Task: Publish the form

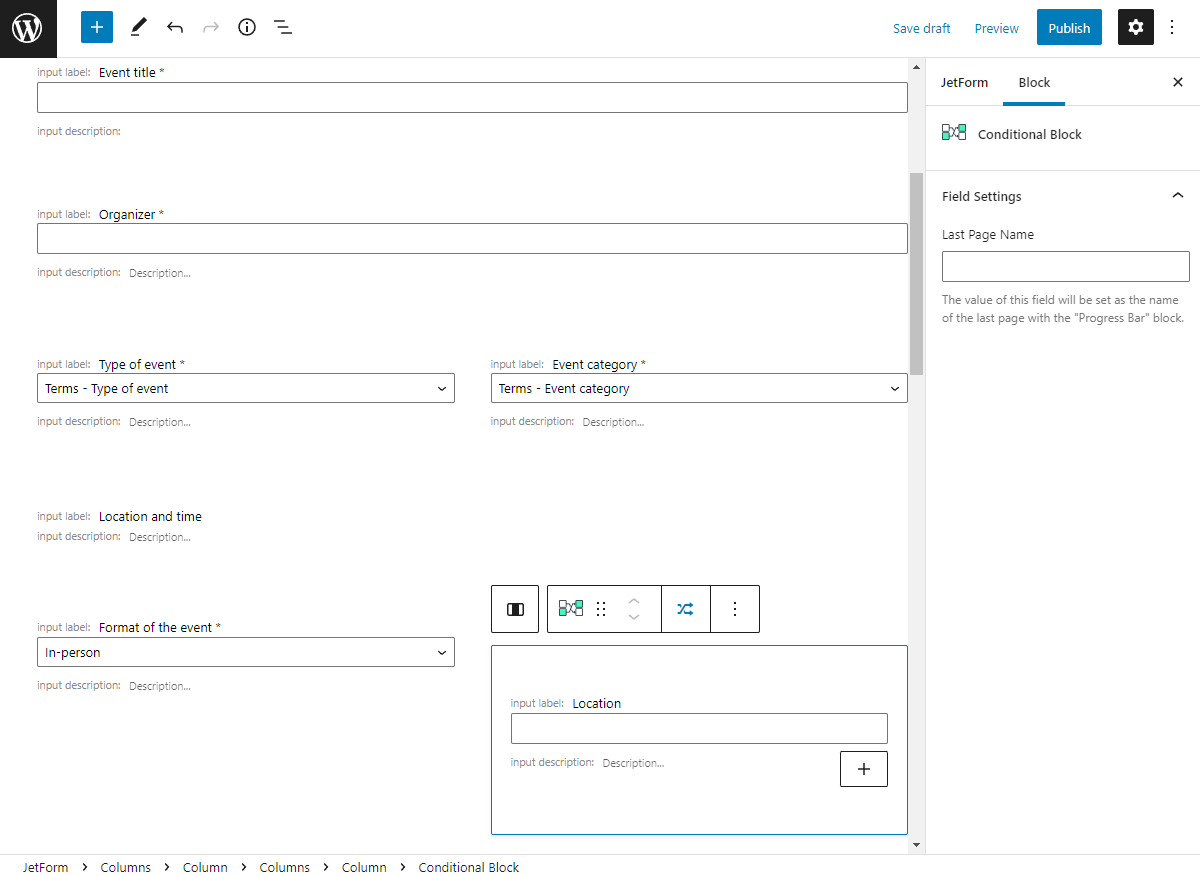Action: [x=1069, y=27]
